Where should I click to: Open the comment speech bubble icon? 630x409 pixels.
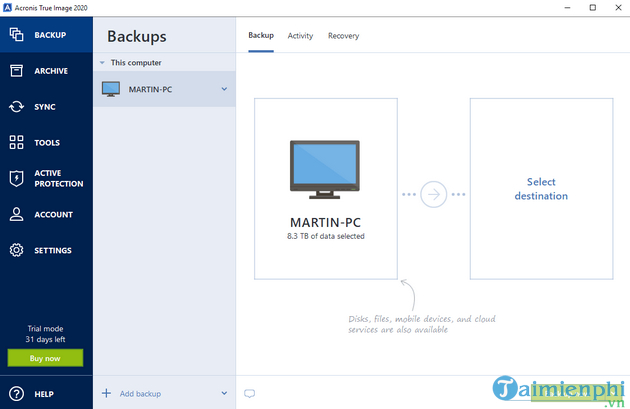pyautogui.click(x=250, y=393)
